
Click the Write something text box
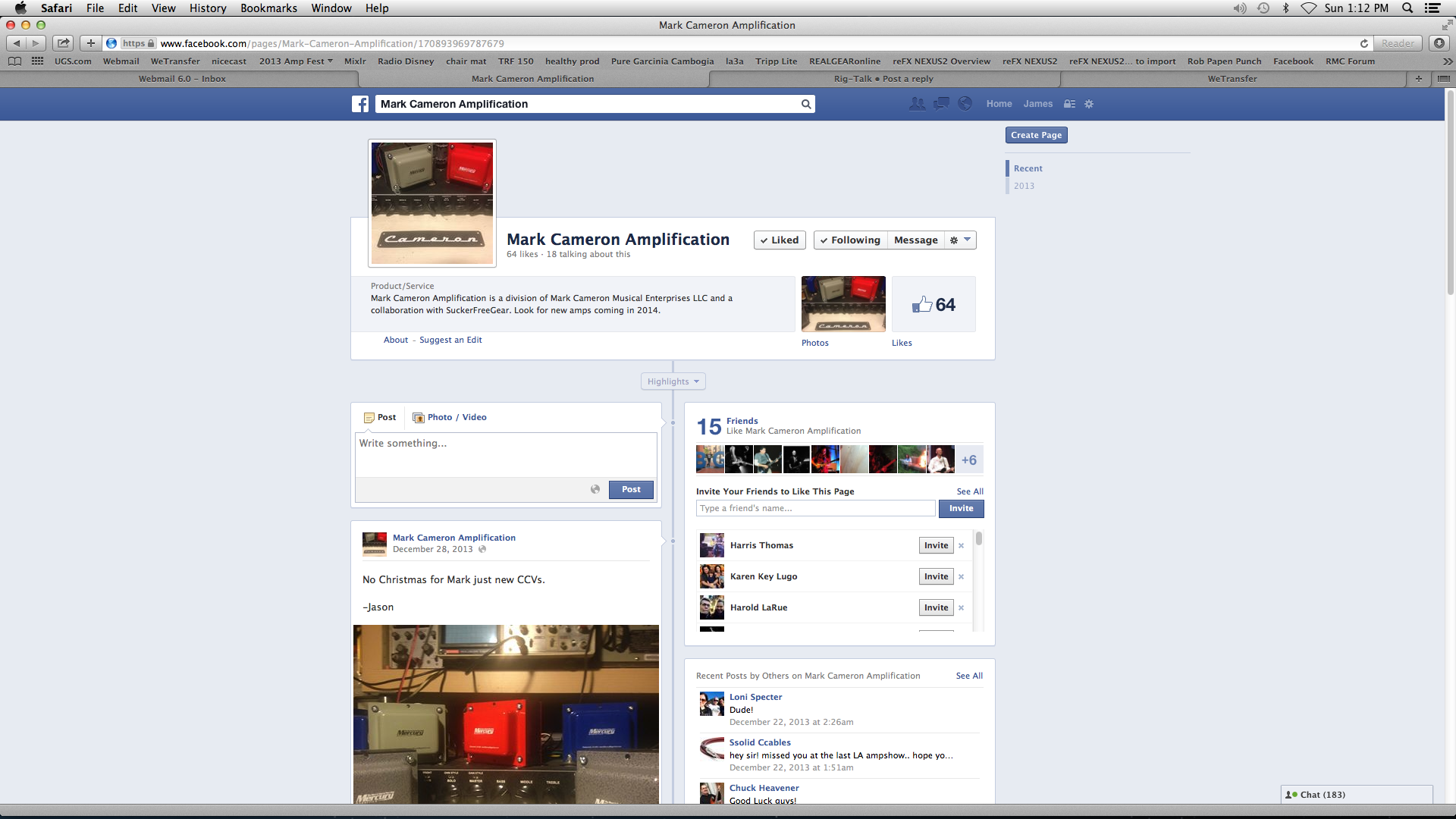pos(506,455)
